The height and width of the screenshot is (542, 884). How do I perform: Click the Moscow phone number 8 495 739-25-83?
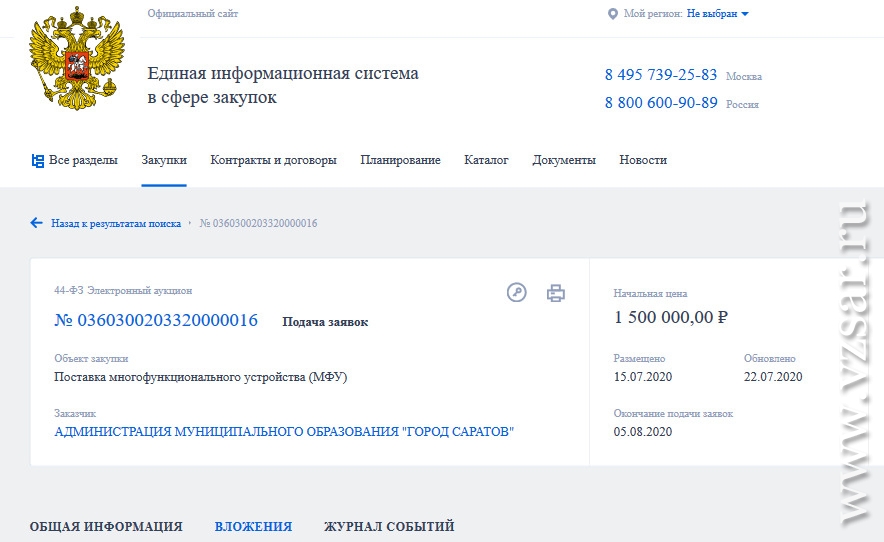point(661,75)
